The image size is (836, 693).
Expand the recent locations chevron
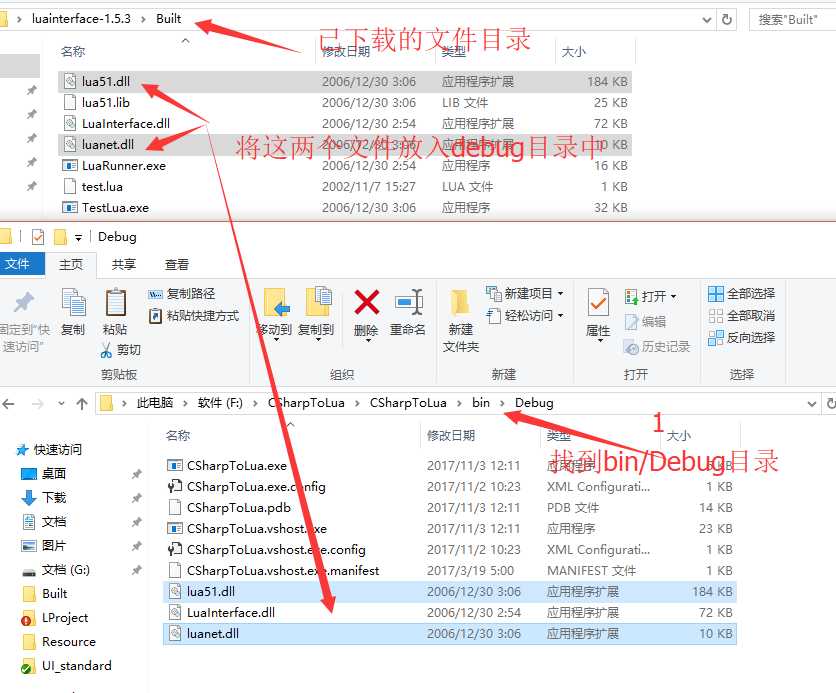coord(62,404)
